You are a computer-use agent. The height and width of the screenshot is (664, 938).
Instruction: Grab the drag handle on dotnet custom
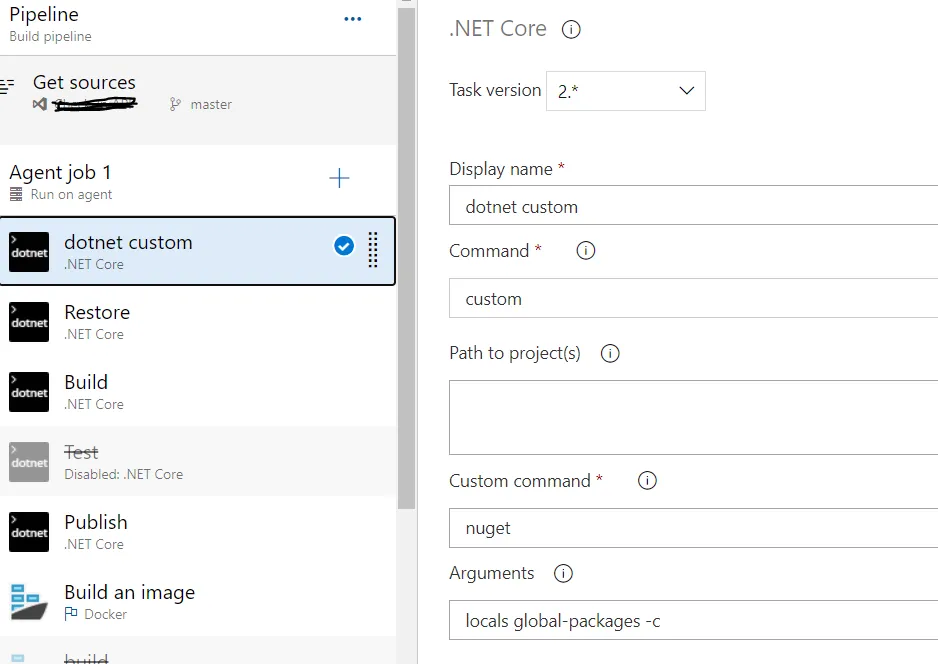click(x=373, y=250)
